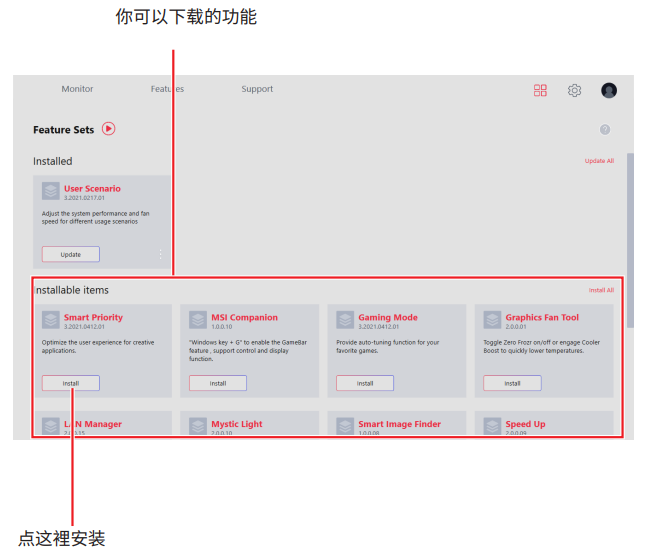The height and width of the screenshot is (555, 653).
Task: Click the Gaming Mode layers icon
Action: [x=345, y=320]
